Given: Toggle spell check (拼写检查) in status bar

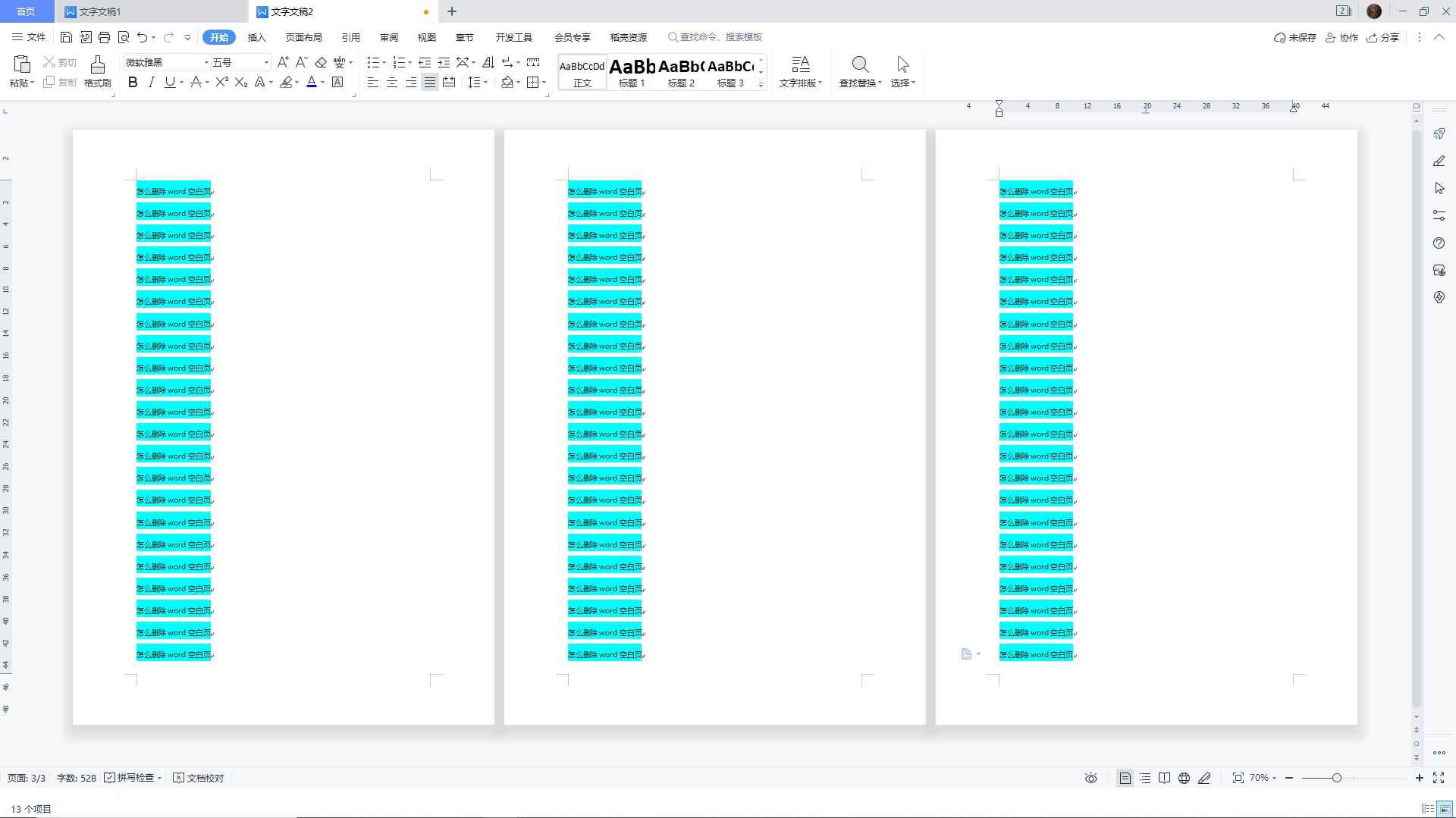Looking at the screenshot, I should point(134,778).
